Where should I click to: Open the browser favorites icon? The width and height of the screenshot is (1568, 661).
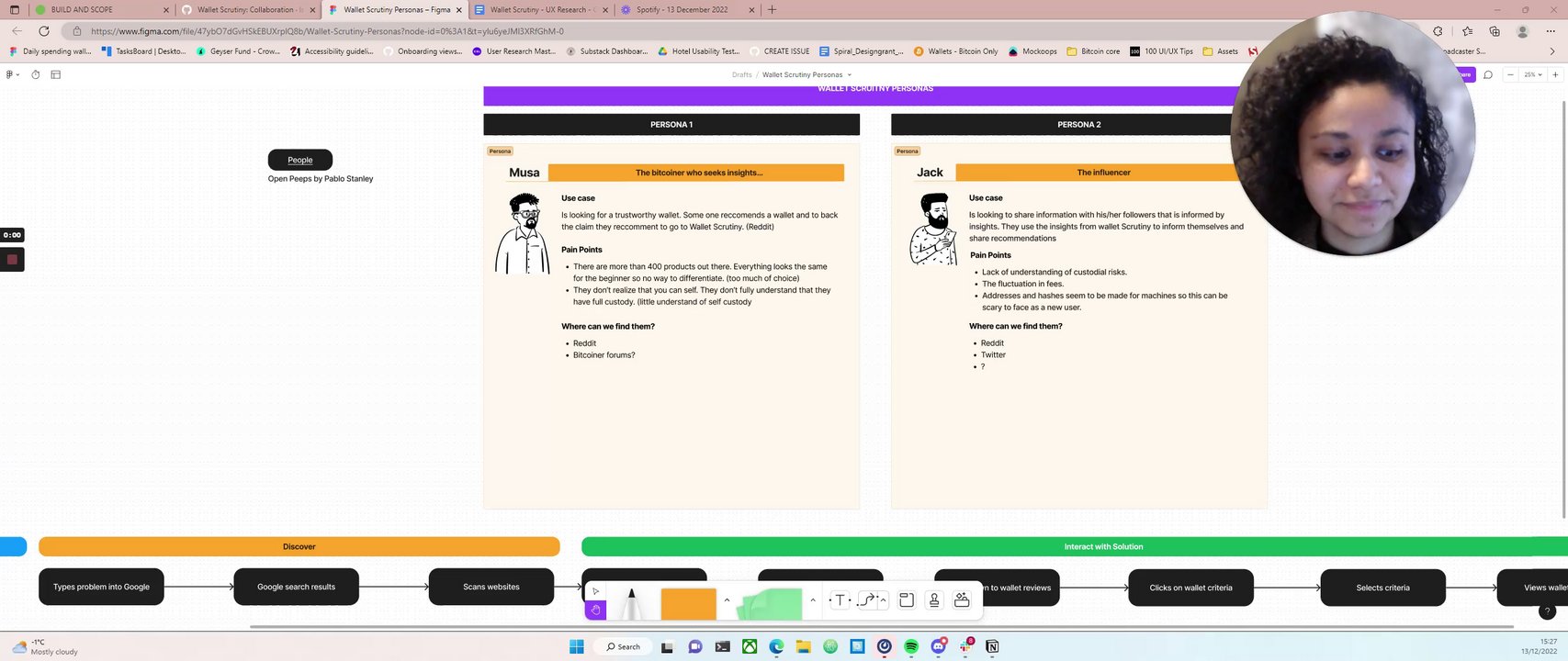click(1467, 31)
